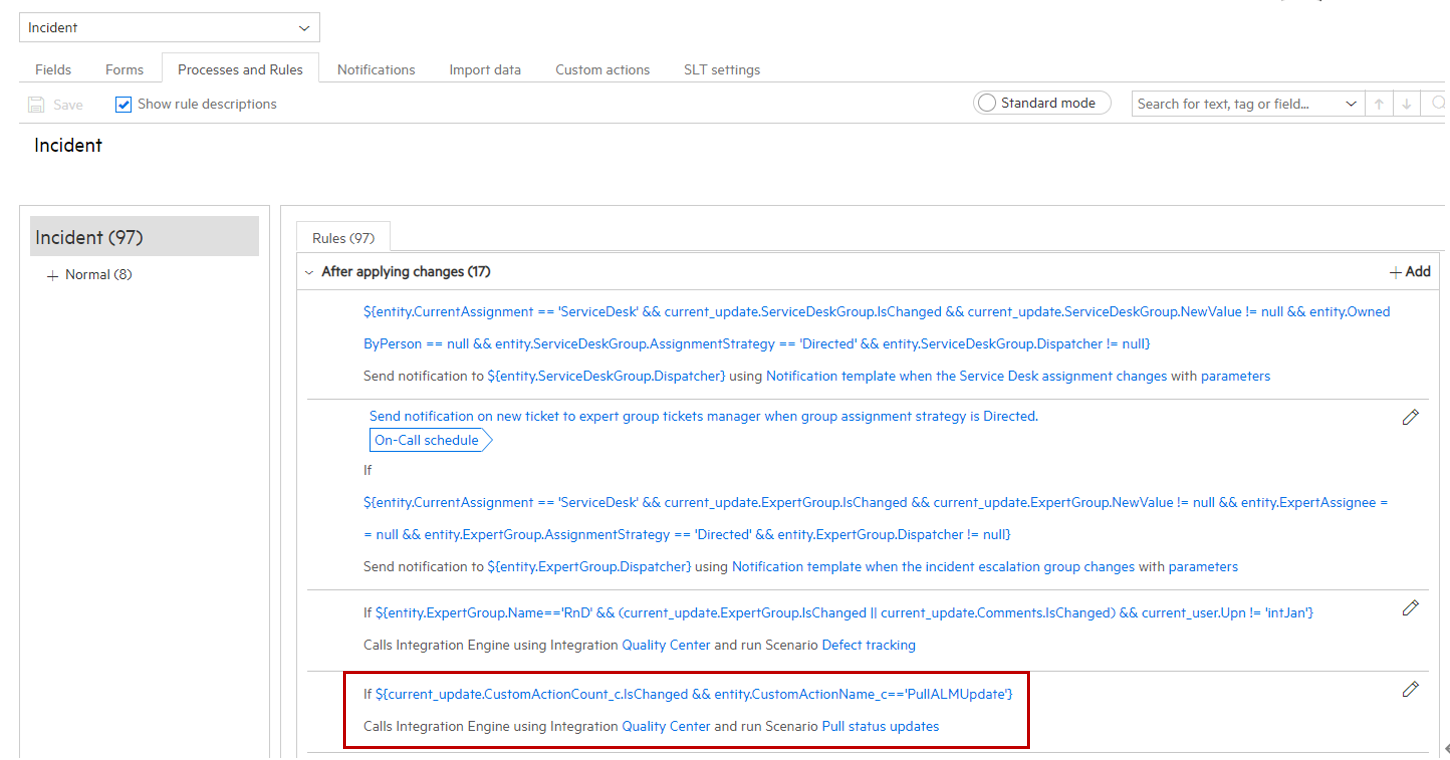
Task: Click the Add icon for After applying changes rules
Action: (1409, 271)
